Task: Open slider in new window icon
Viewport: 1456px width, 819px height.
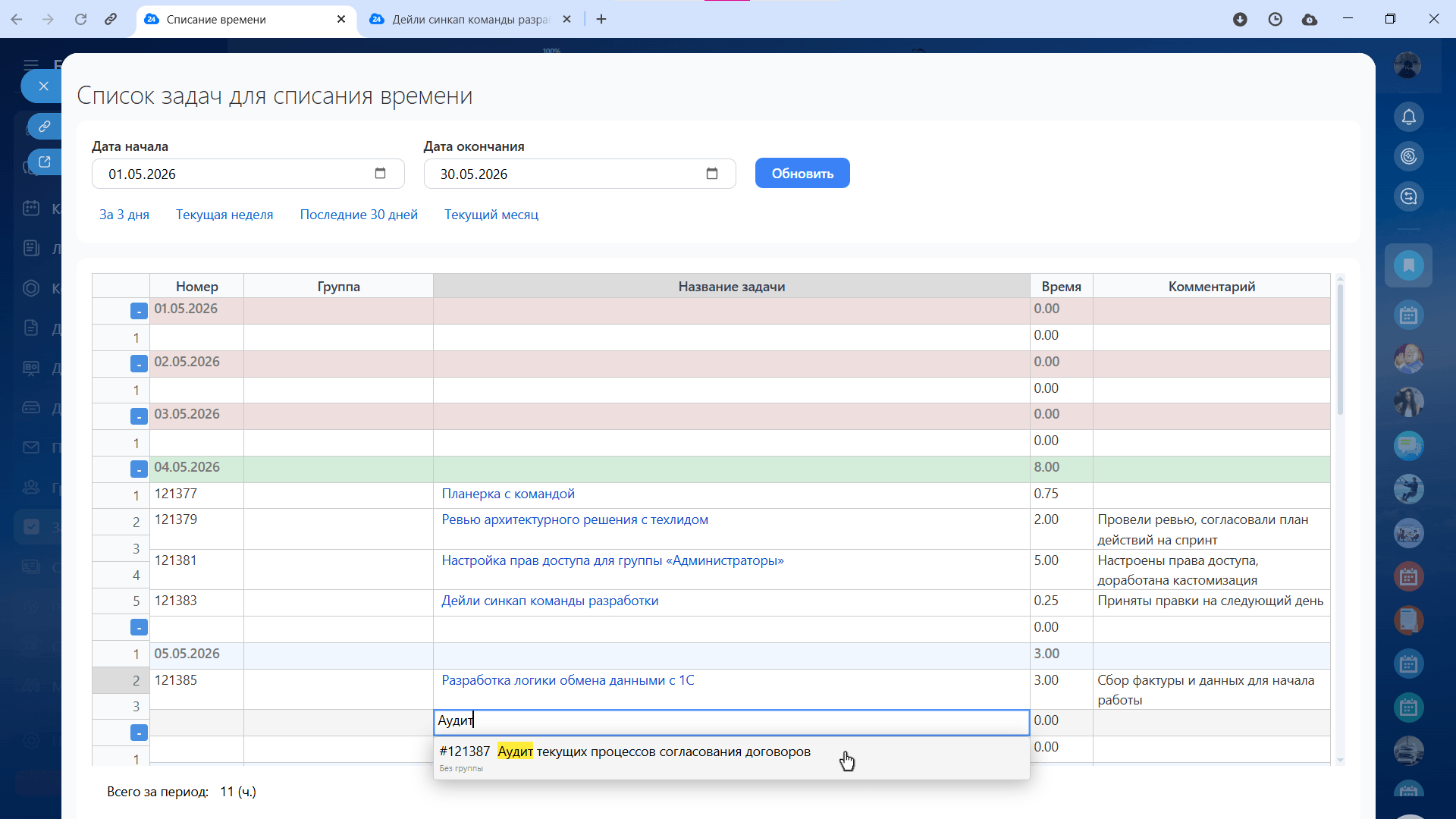Action: (x=45, y=162)
